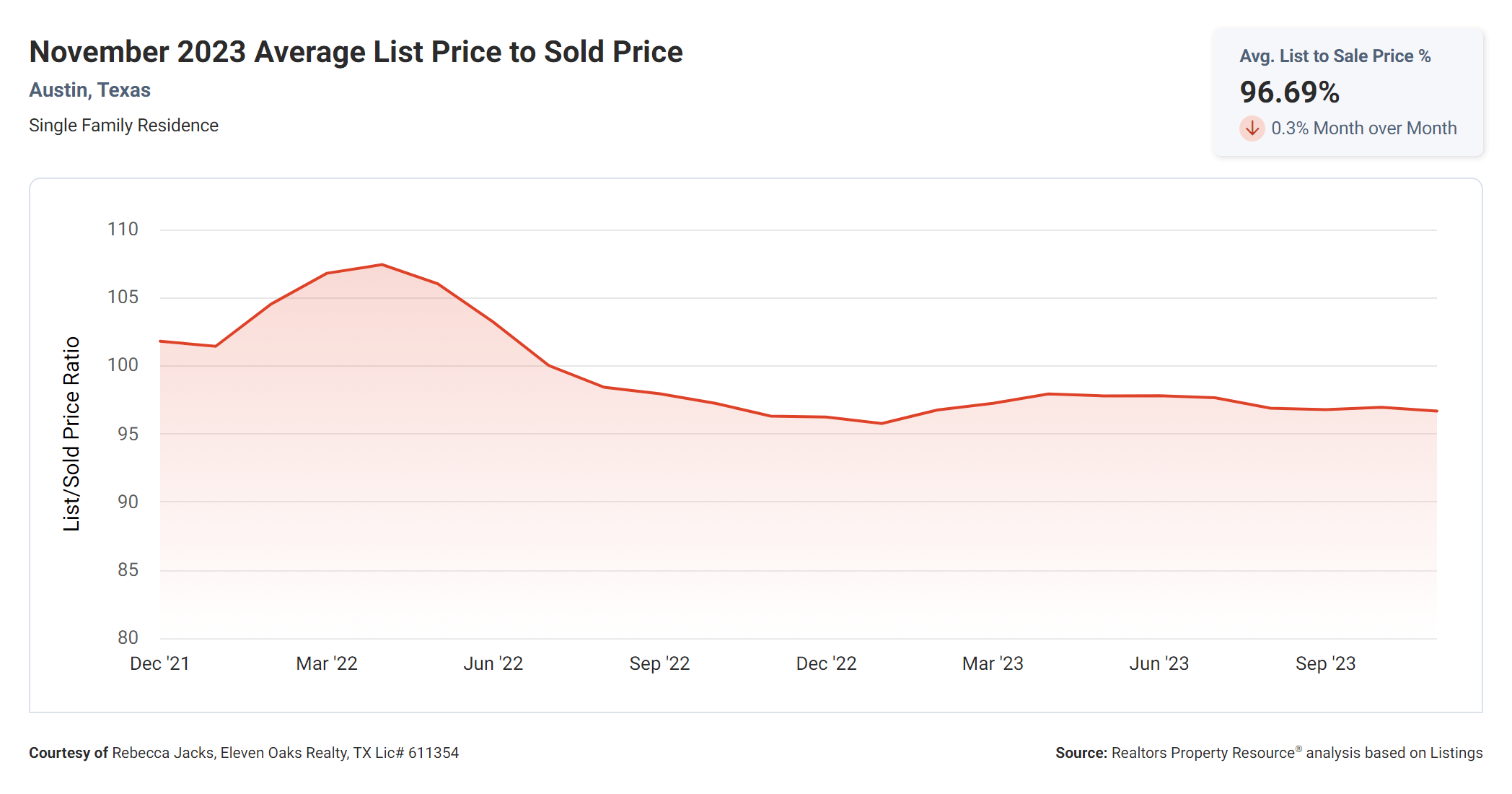Click the peak point of the red line
This screenshot has width=1512, height=794.
(382, 265)
